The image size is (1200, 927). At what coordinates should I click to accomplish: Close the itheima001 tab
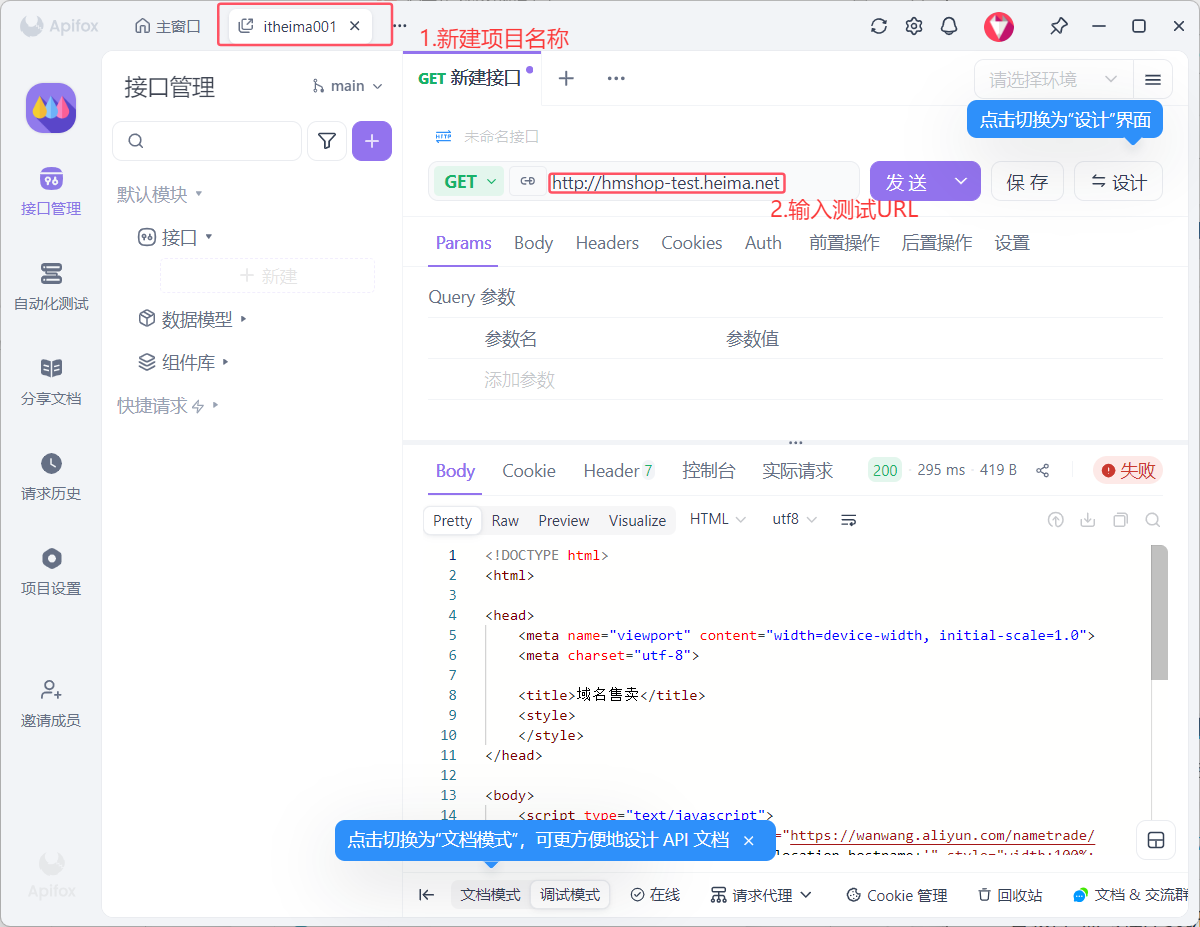[355, 26]
